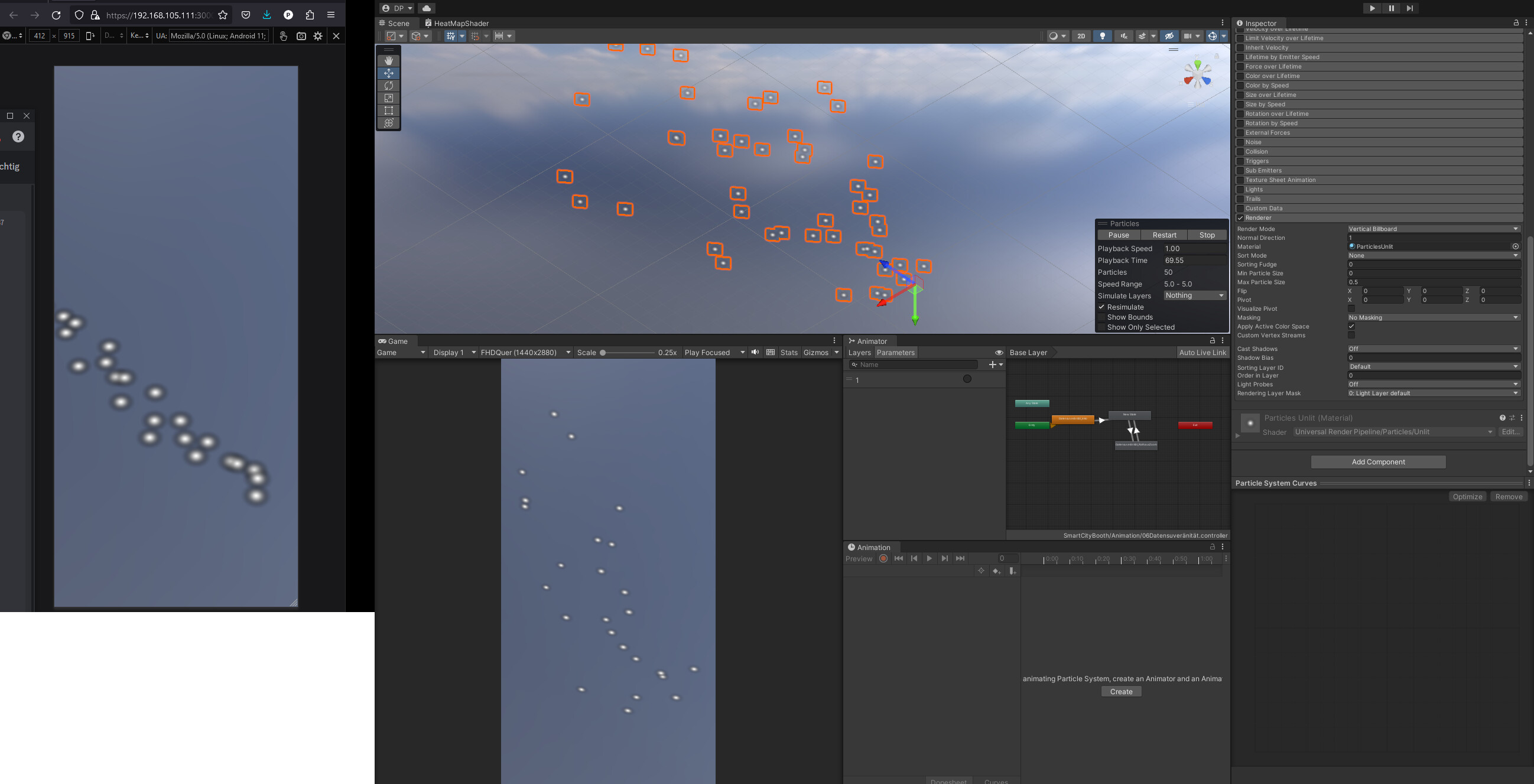Uncheck the Resimulate option

pyautogui.click(x=1101, y=307)
